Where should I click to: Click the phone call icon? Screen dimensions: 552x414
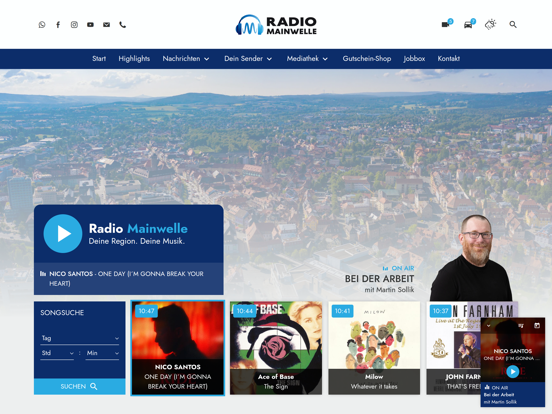click(x=123, y=25)
